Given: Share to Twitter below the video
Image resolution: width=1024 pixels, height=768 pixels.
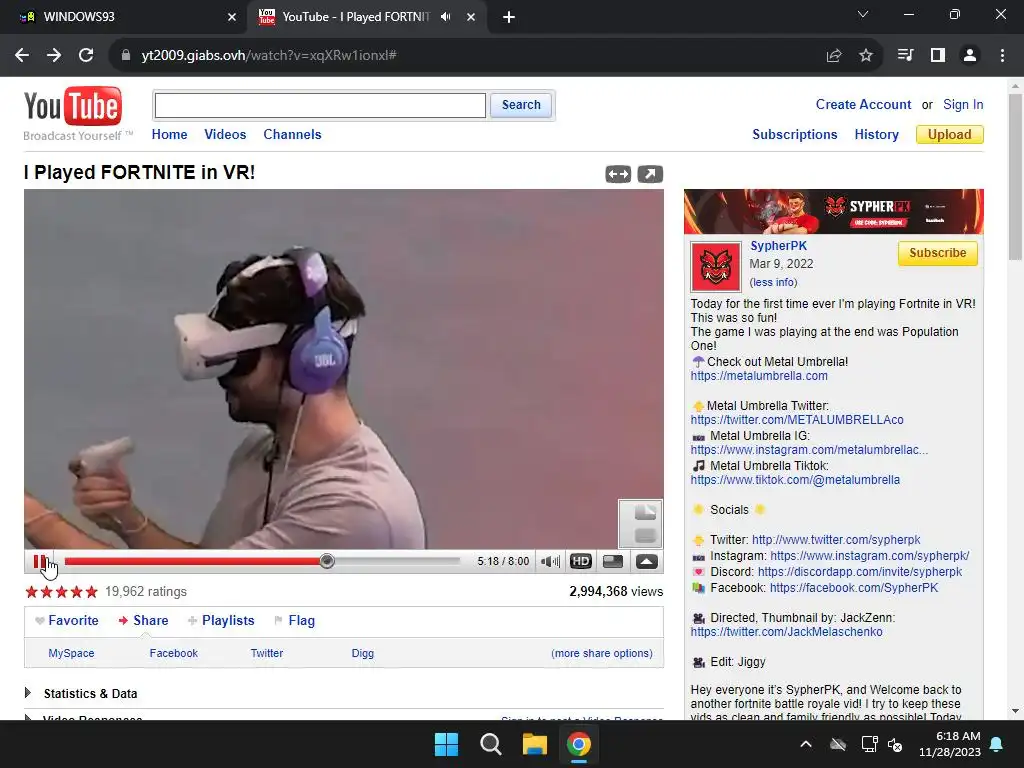Looking at the screenshot, I should coord(267,653).
